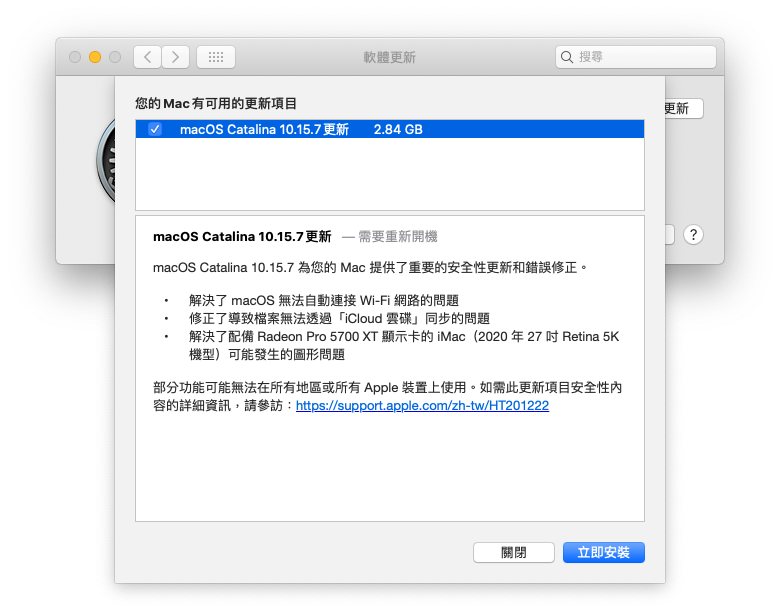
Task: Click 軟體更新 window title
Action: 390,57
